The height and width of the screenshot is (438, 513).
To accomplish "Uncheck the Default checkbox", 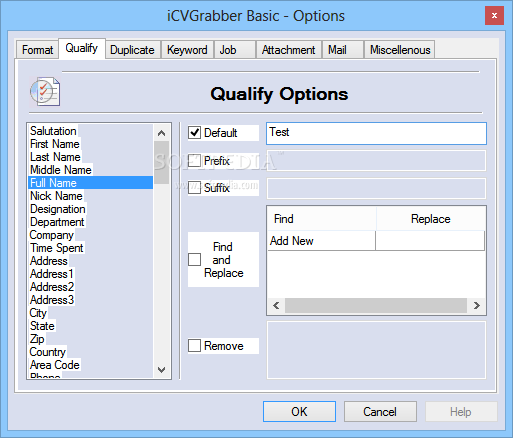I will 194,133.
